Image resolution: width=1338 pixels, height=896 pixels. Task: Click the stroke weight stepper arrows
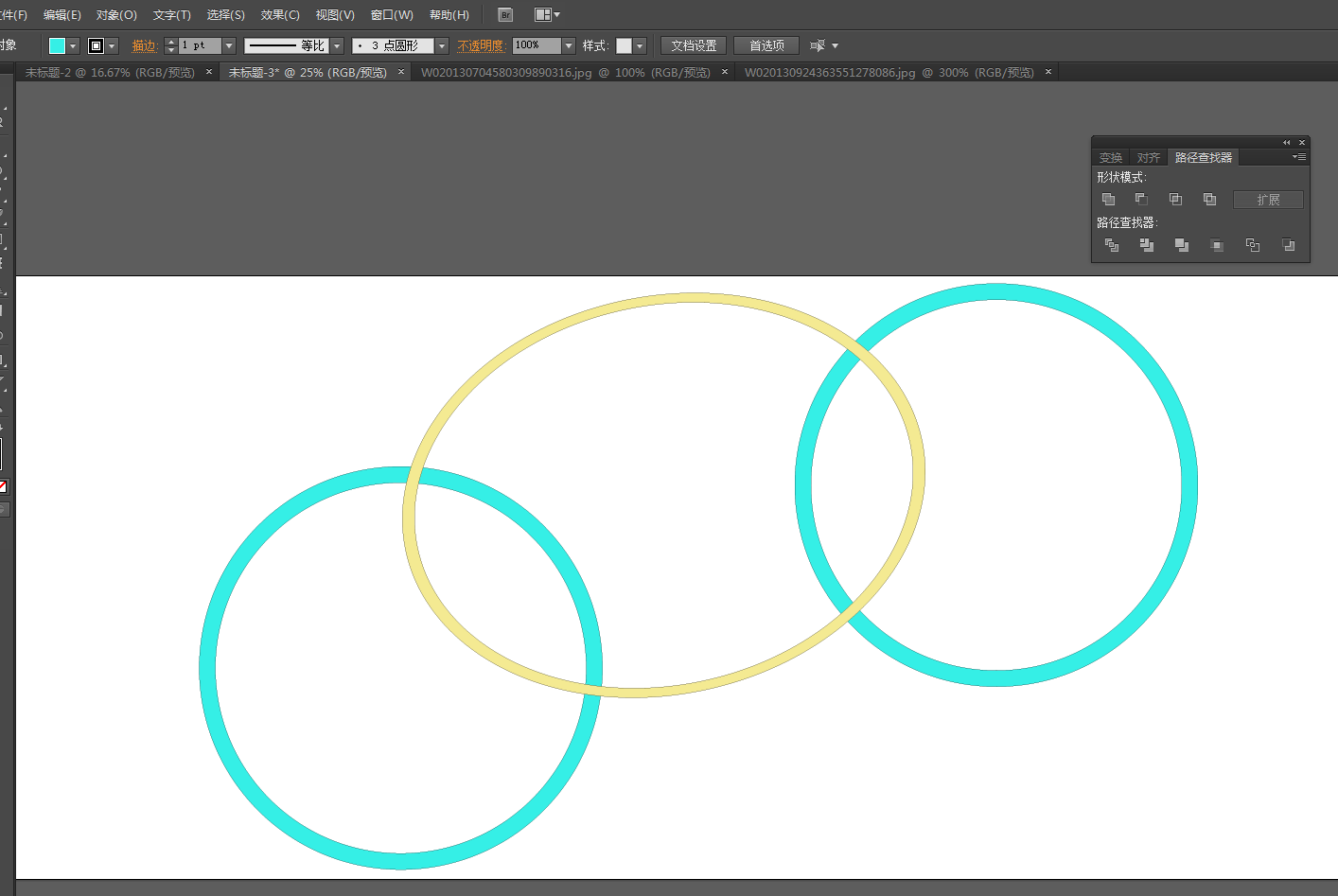170,45
